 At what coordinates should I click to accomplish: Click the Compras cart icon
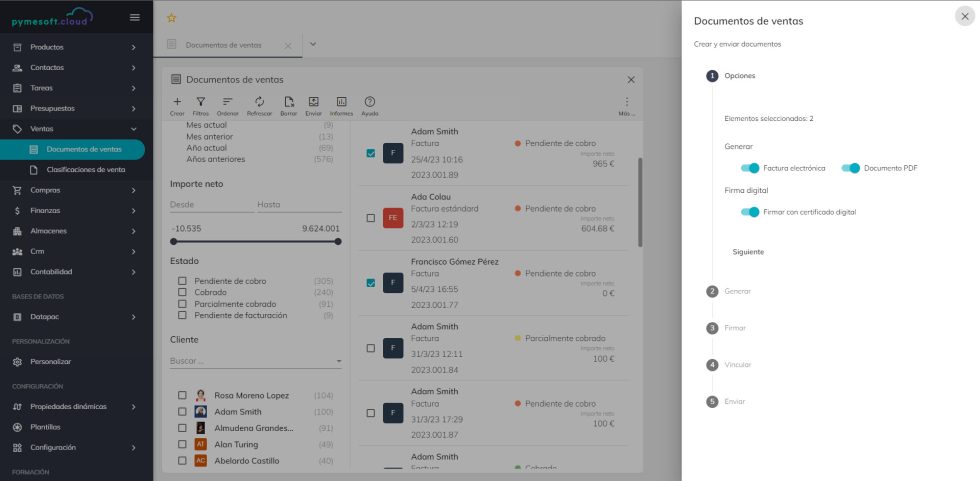point(18,190)
